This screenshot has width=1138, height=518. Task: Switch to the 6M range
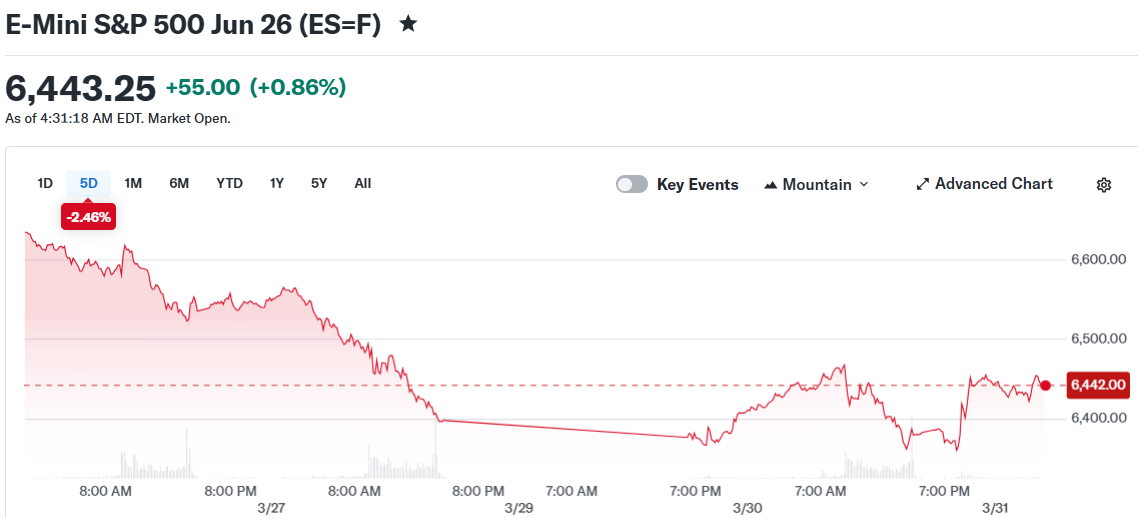(x=179, y=184)
